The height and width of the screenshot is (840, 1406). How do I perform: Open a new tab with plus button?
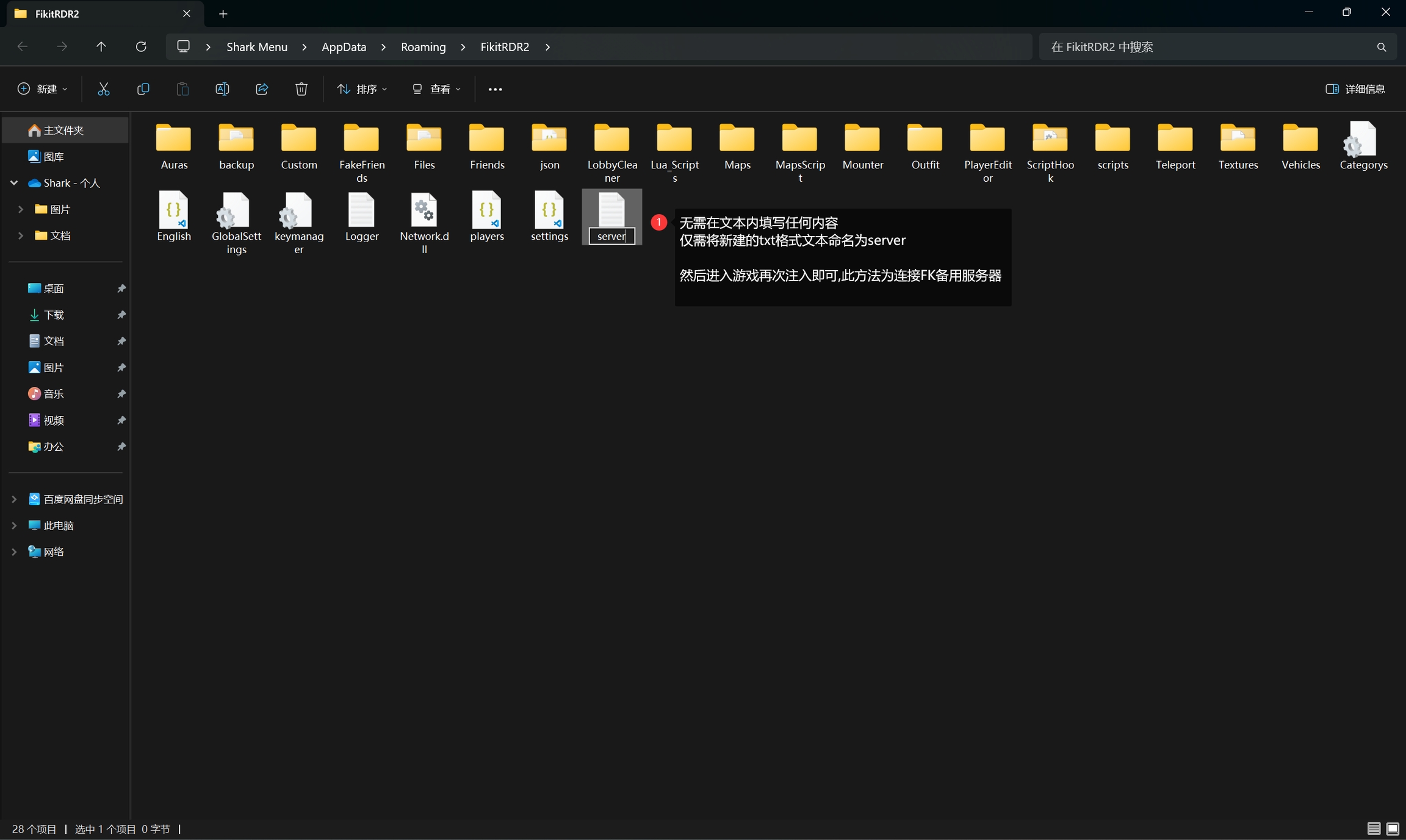223,13
